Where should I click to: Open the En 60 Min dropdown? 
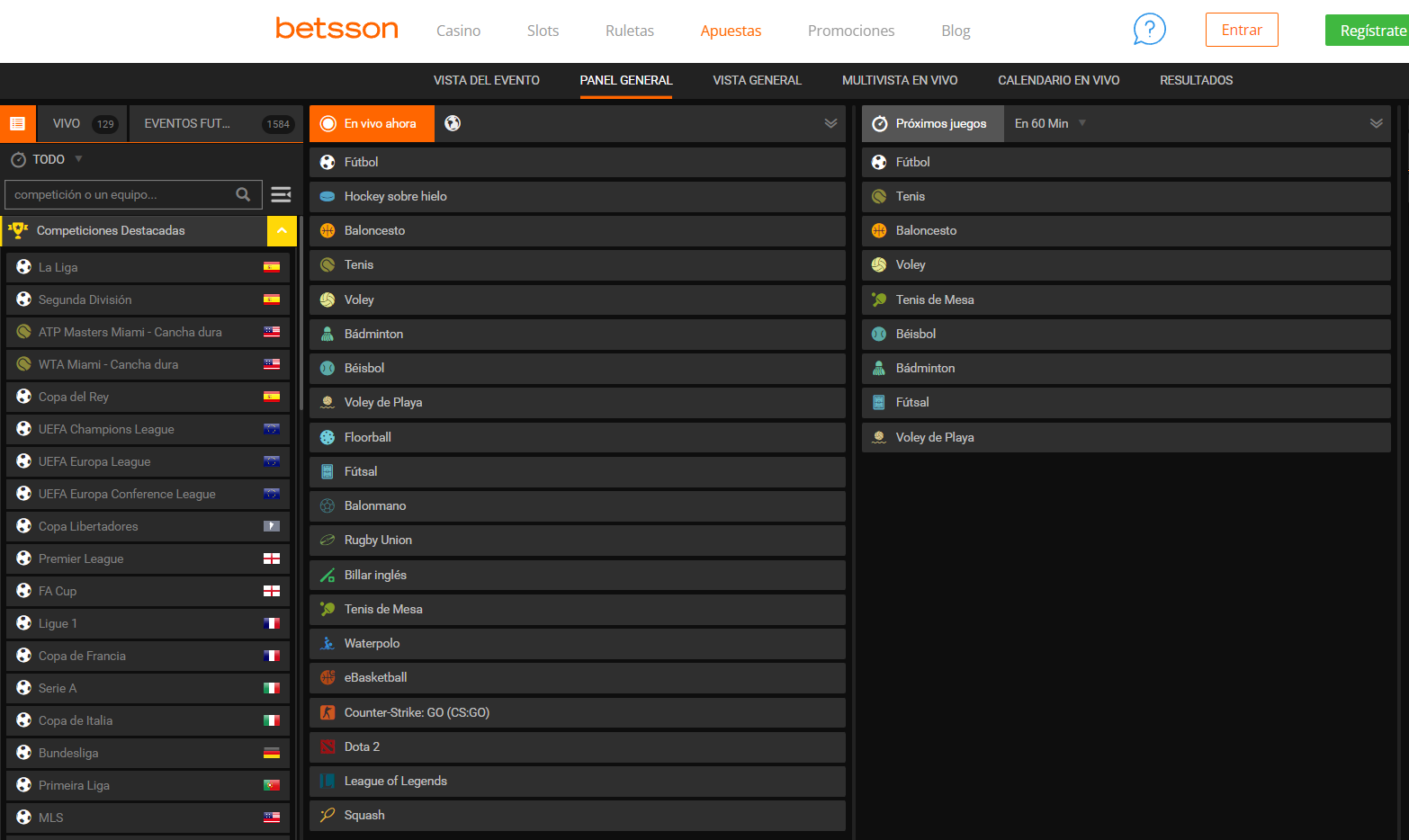click(1050, 123)
